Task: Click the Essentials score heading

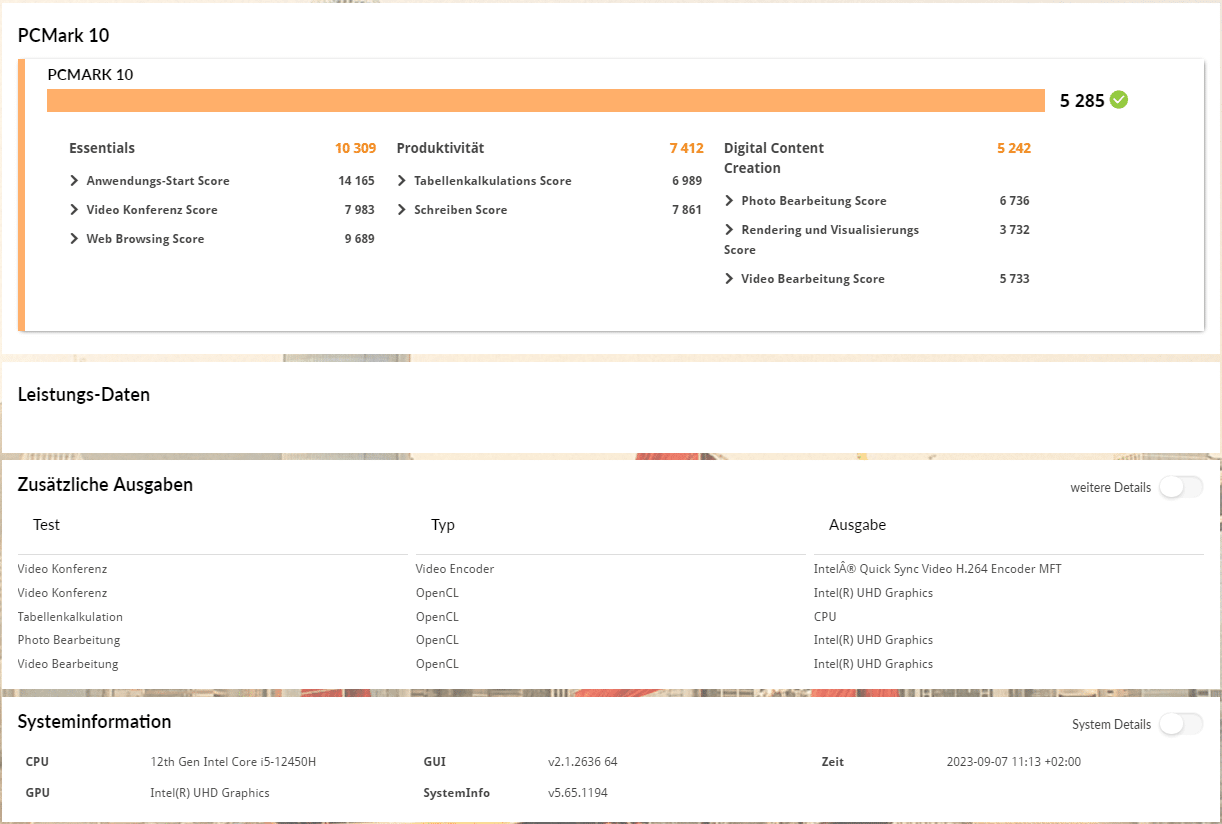Action: (x=102, y=148)
